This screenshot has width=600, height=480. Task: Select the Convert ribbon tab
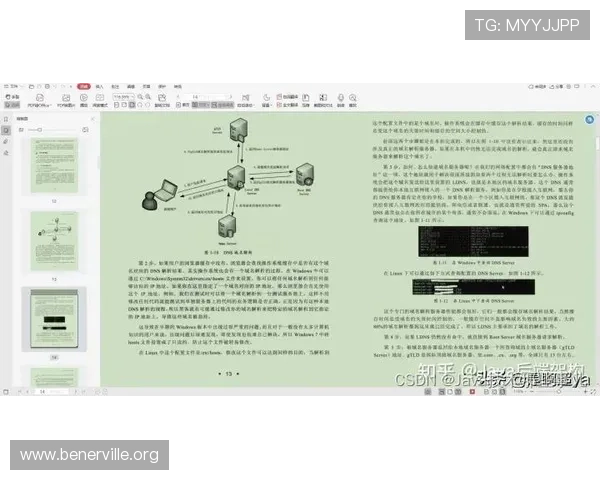pyautogui.click(x=178, y=87)
